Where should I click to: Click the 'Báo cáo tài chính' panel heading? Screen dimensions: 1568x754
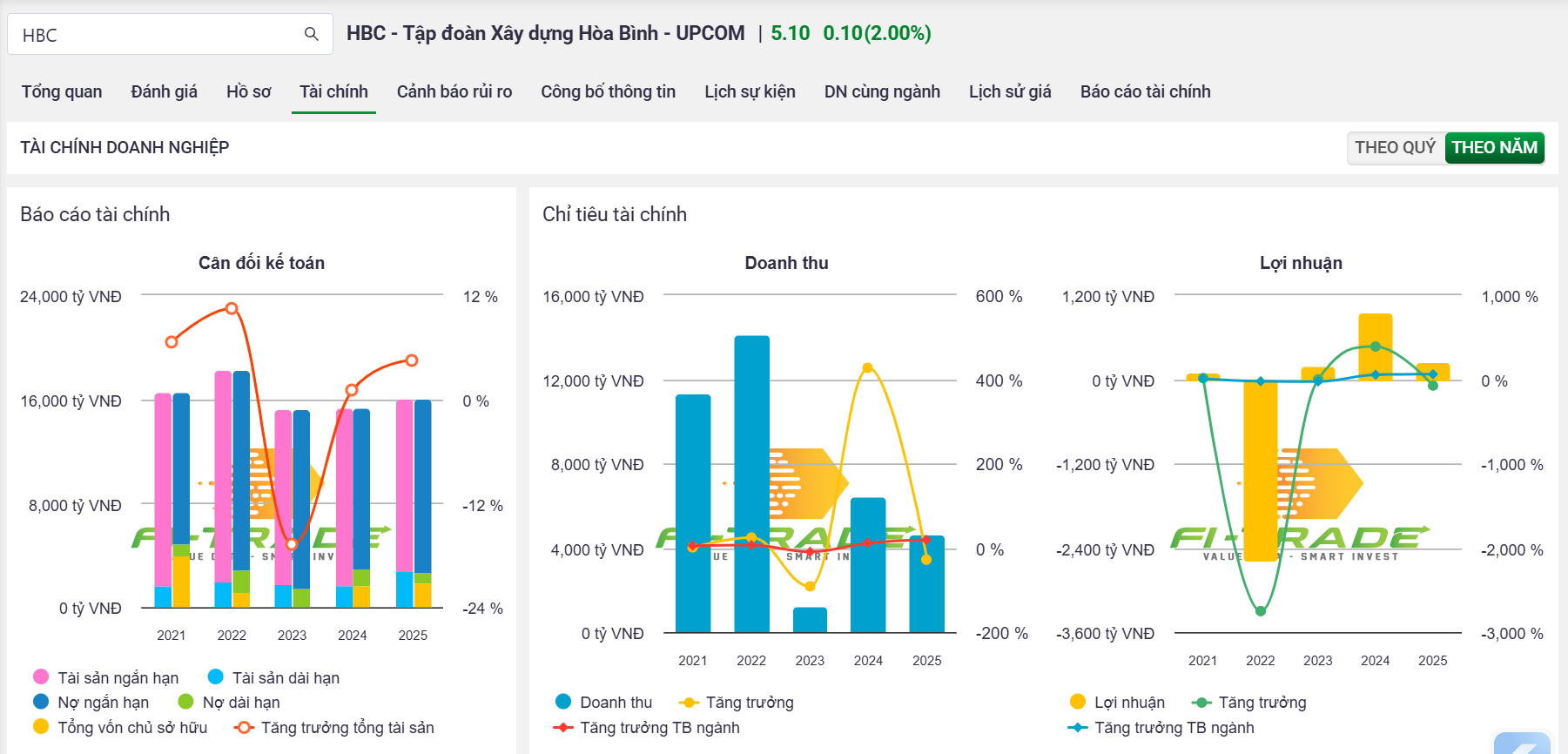pos(95,214)
